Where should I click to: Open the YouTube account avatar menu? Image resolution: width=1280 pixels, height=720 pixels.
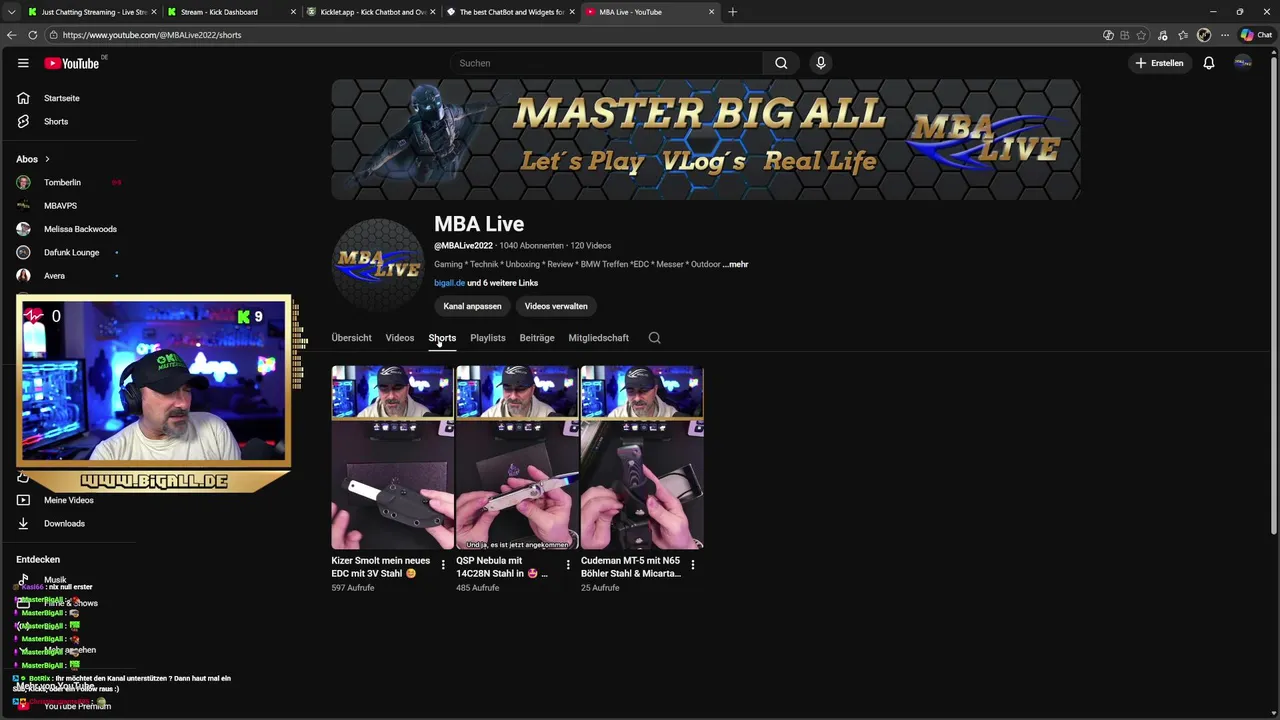[1243, 63]
